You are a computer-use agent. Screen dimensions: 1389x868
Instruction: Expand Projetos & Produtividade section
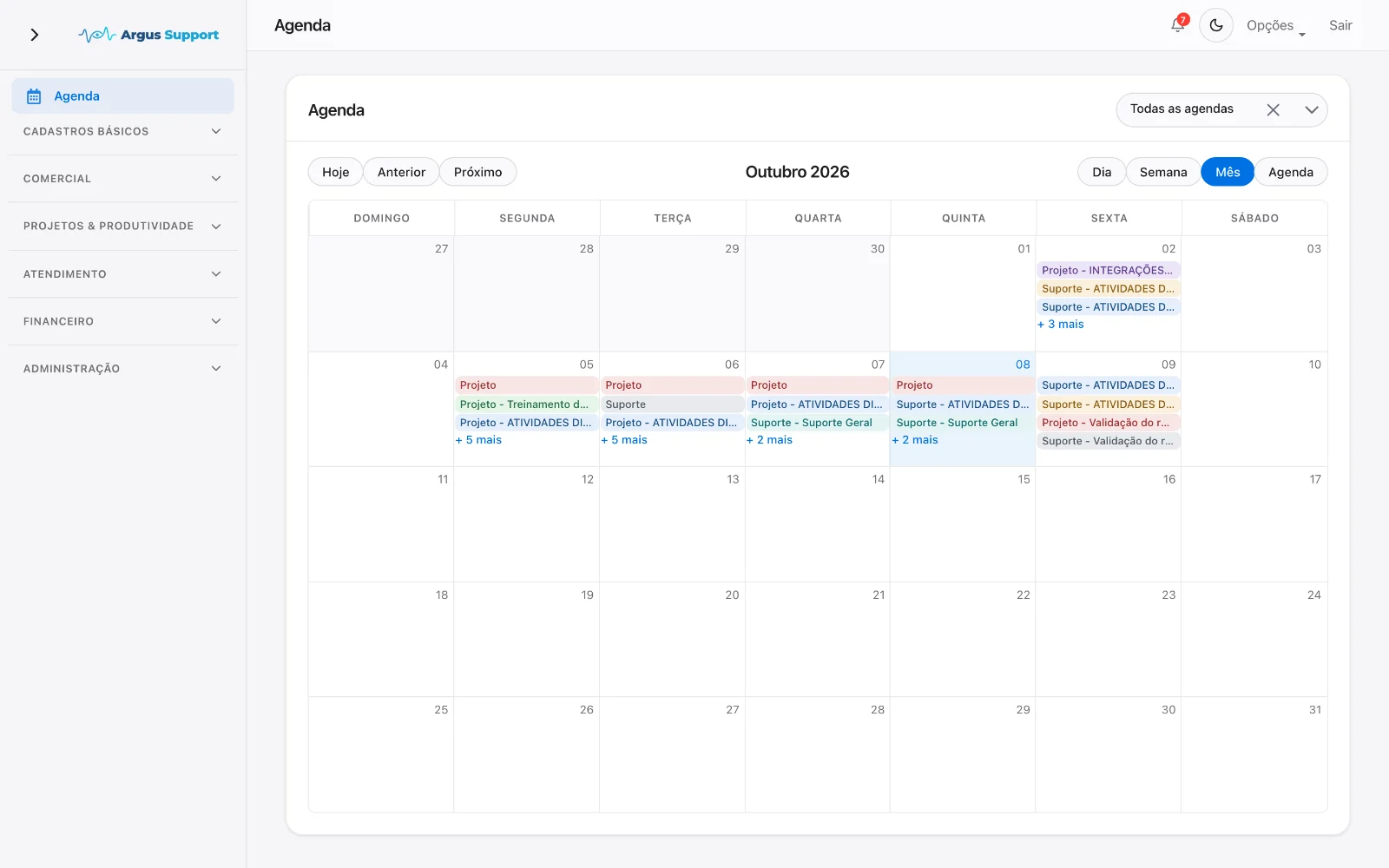pyautogui.click(x=122, y=226)
